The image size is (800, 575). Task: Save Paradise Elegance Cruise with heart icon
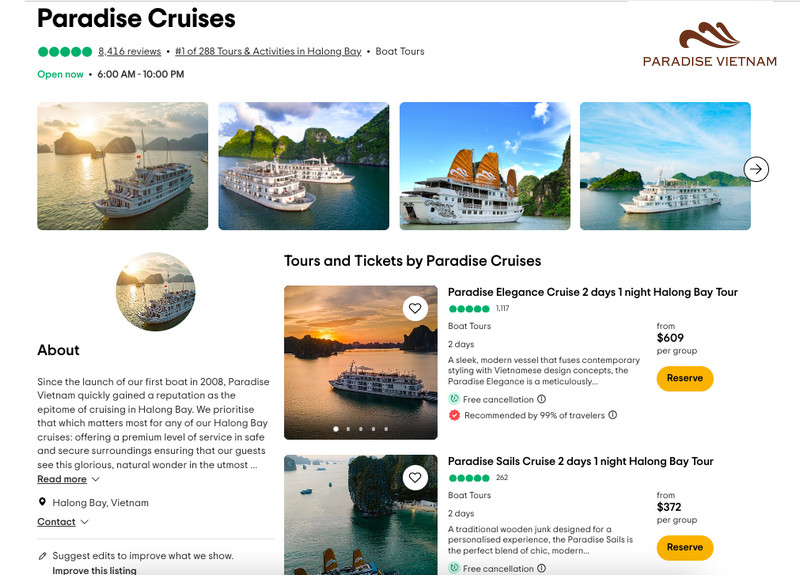pyautogui.click(x=415, y=309)
